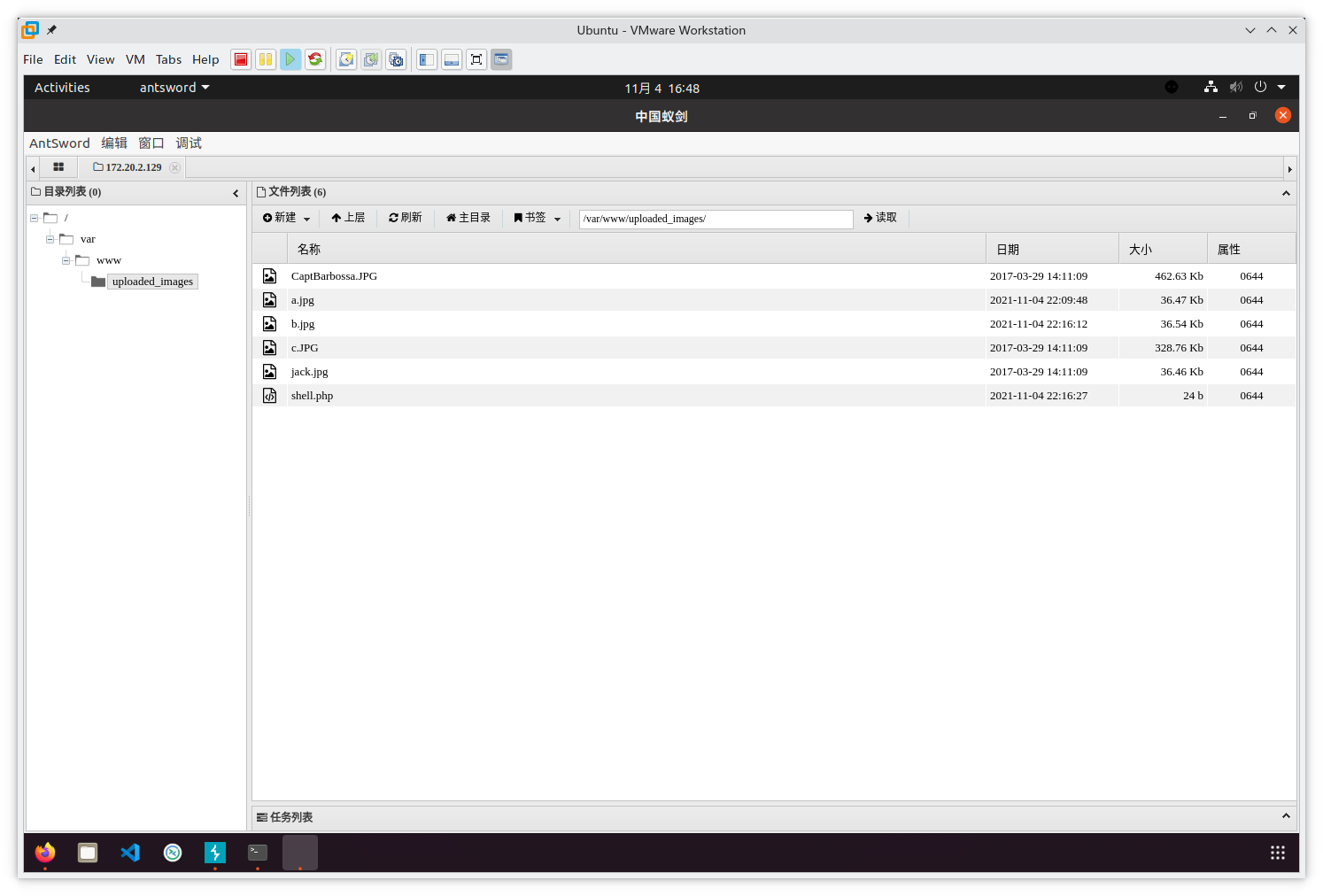The height and width of the screenshot is (896, 1323).
Task: Open the 调试 menu
Action: 189,143
